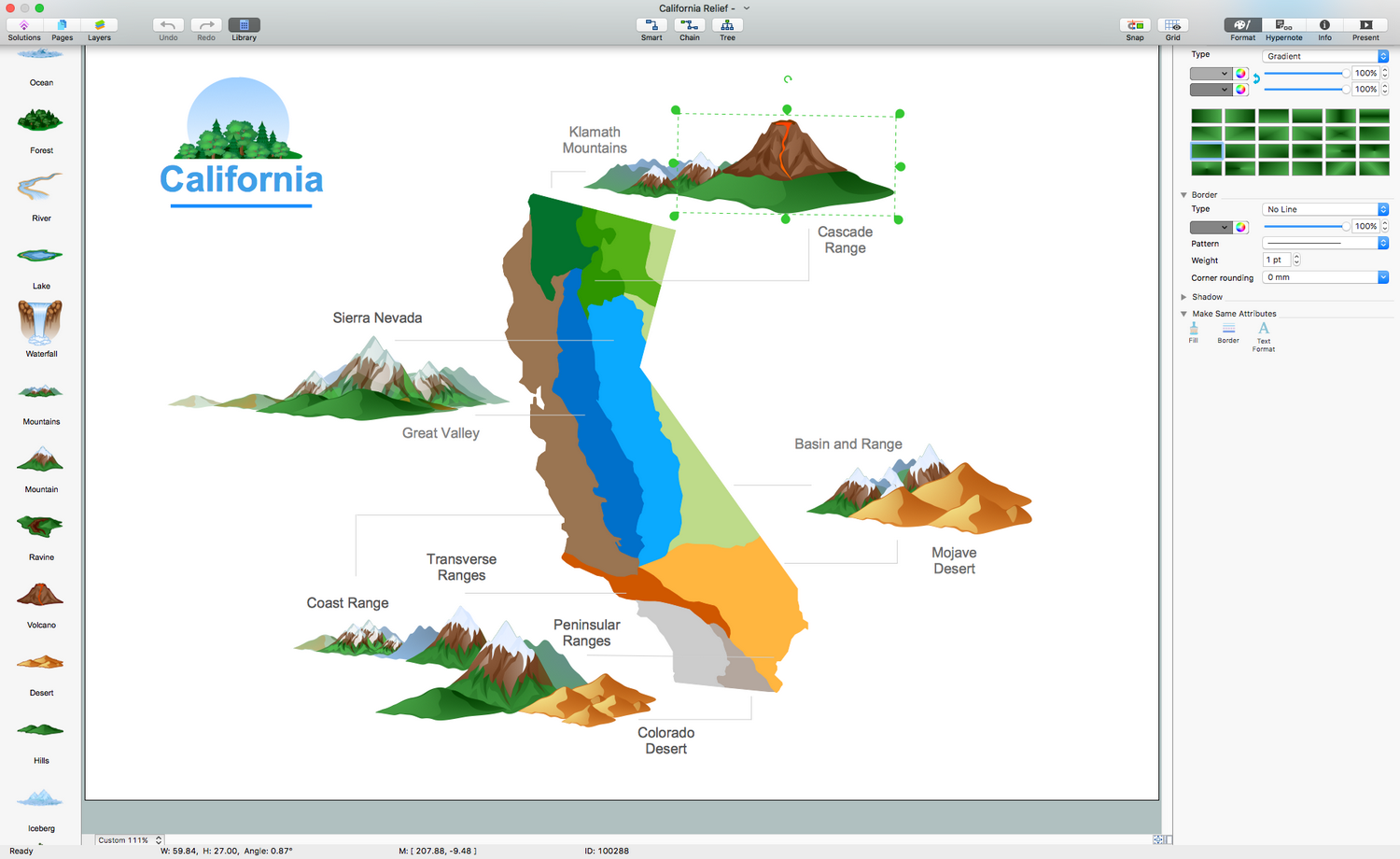This screenshot has height=859, width=1400.
Task: Switch to the Info tab
Action: (1324, 30)
